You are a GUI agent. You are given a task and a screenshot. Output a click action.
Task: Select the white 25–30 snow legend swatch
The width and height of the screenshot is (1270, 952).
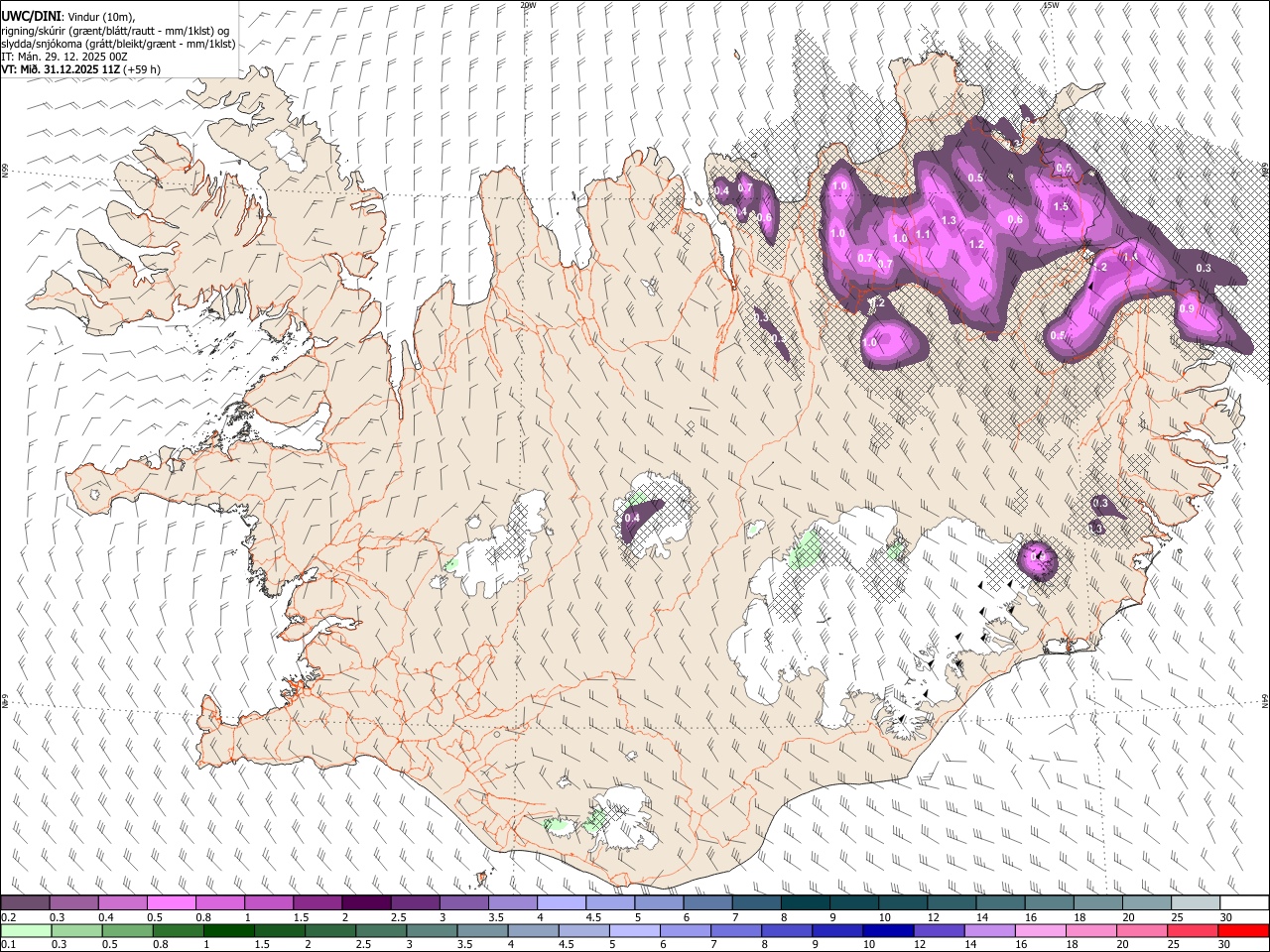pyautogui.click(x=1244, y=902)
